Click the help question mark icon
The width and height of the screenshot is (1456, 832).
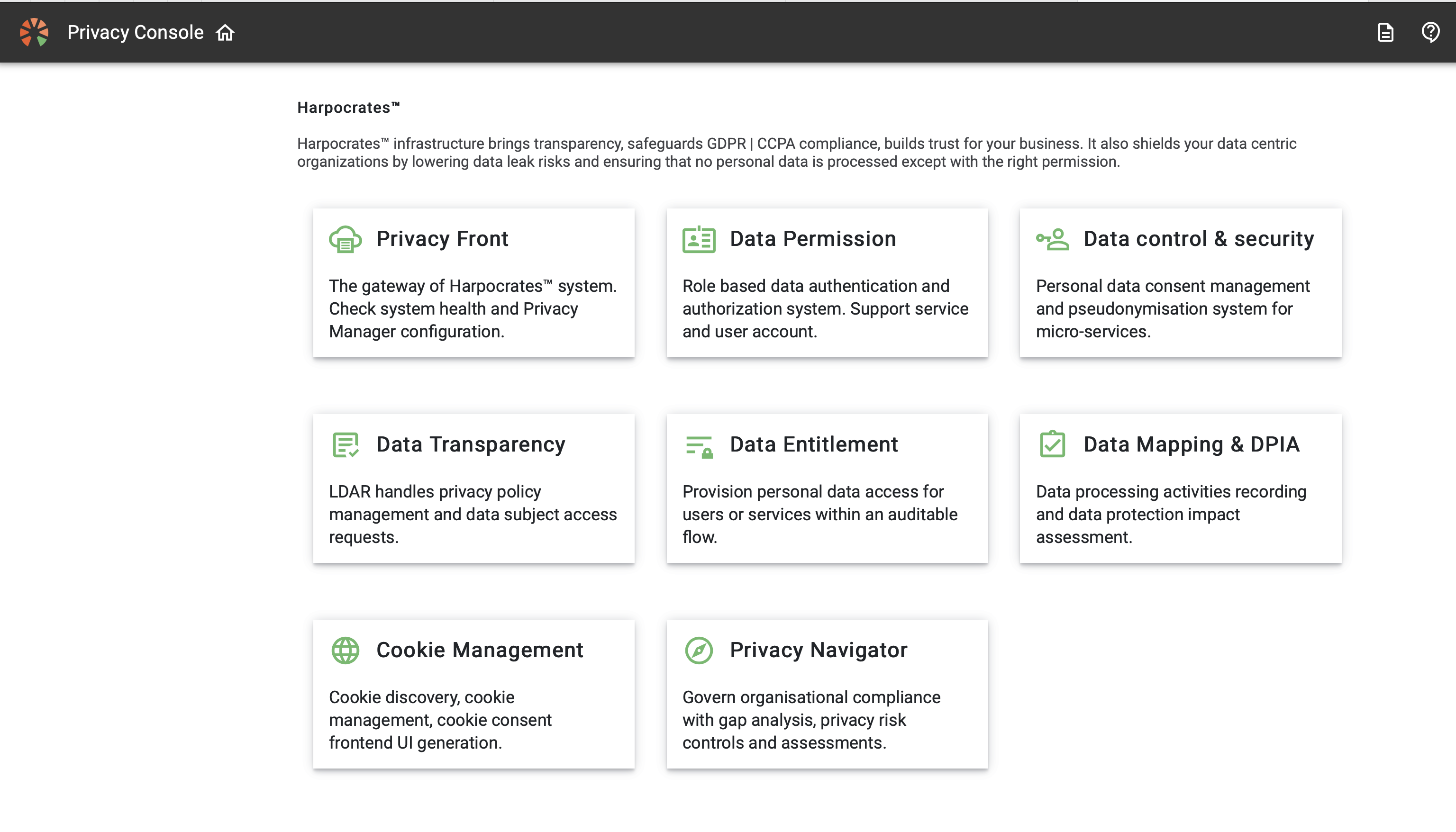pos(1430,33)
